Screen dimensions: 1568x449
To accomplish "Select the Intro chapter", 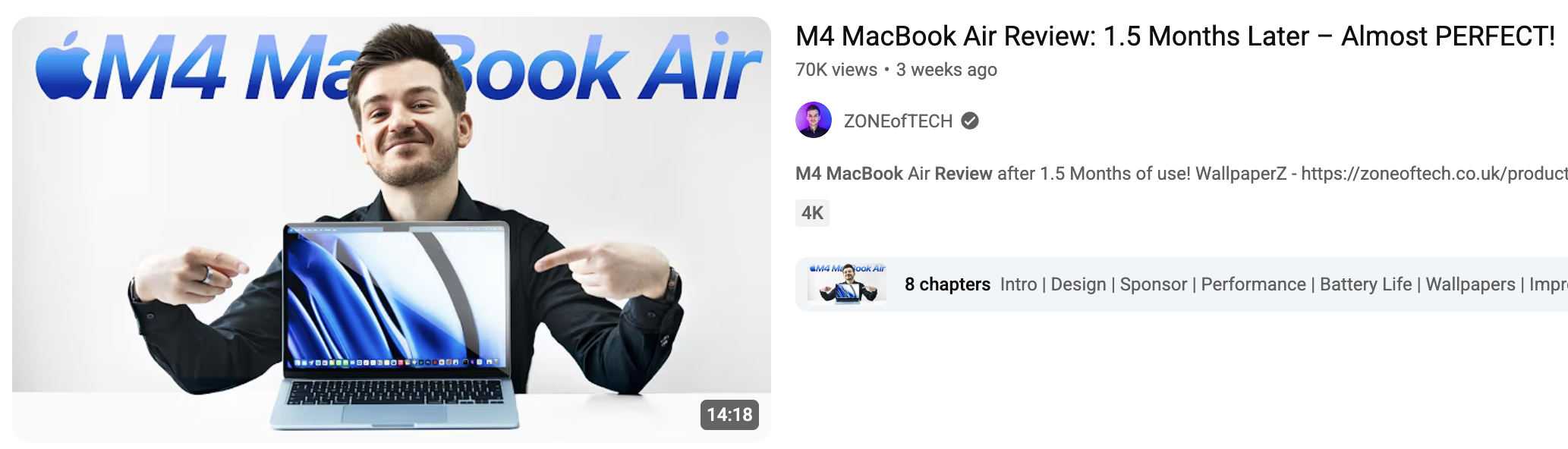I will (1019, 284).
